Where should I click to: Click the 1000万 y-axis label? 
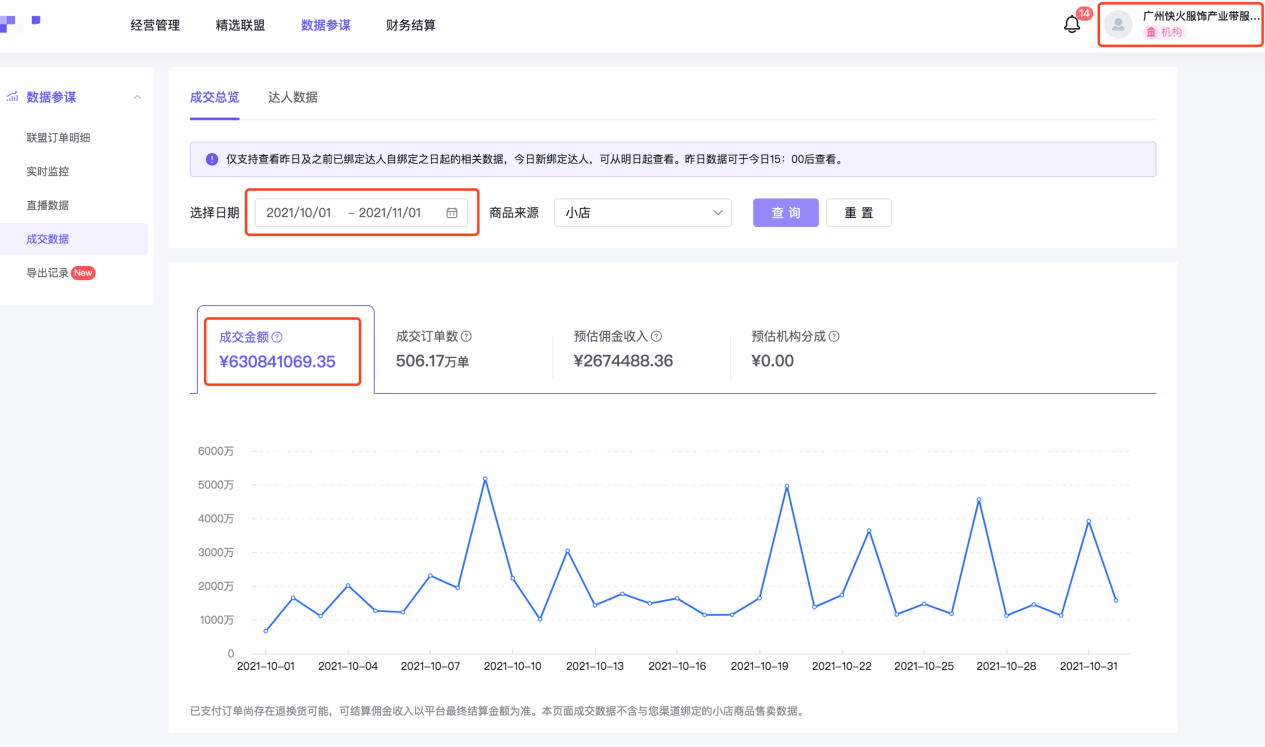click(x=215, y=620)
